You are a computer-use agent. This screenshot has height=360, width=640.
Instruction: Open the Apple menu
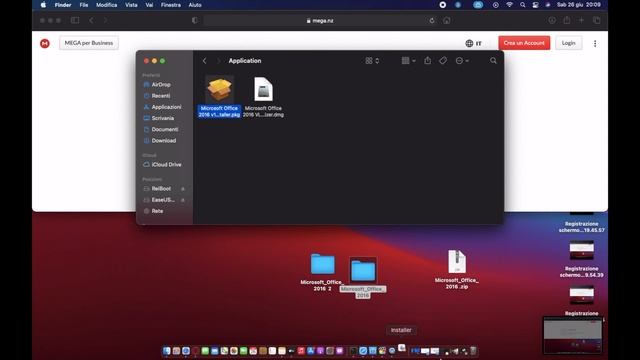[x=43, y=5]
